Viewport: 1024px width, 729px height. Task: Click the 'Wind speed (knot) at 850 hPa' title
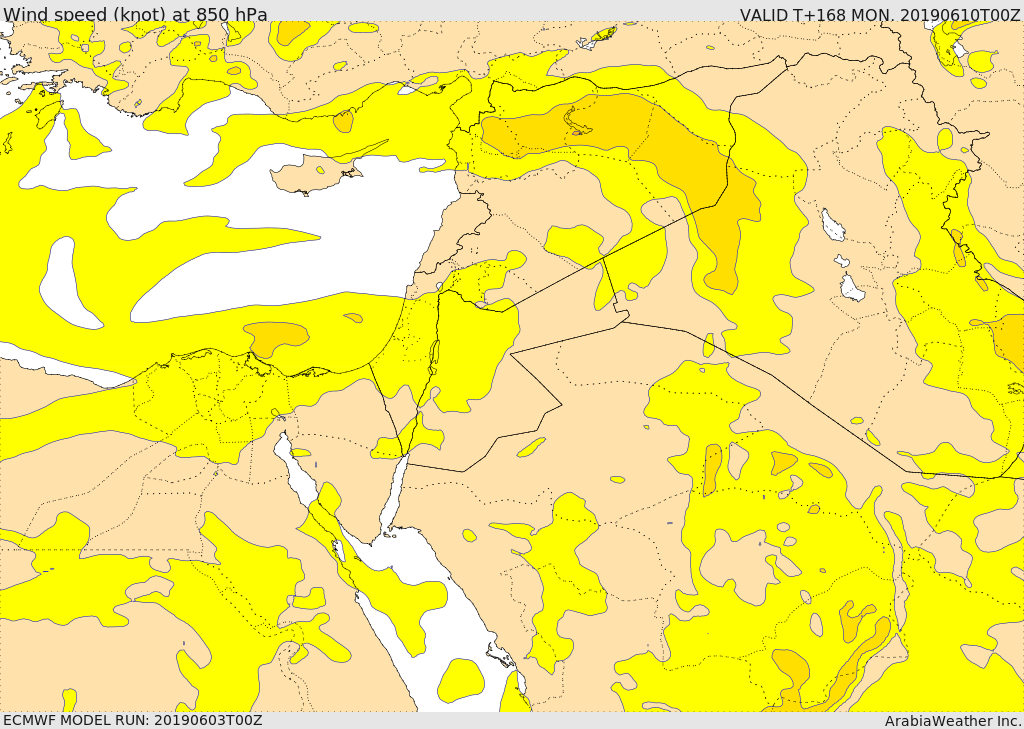point(135,14)
